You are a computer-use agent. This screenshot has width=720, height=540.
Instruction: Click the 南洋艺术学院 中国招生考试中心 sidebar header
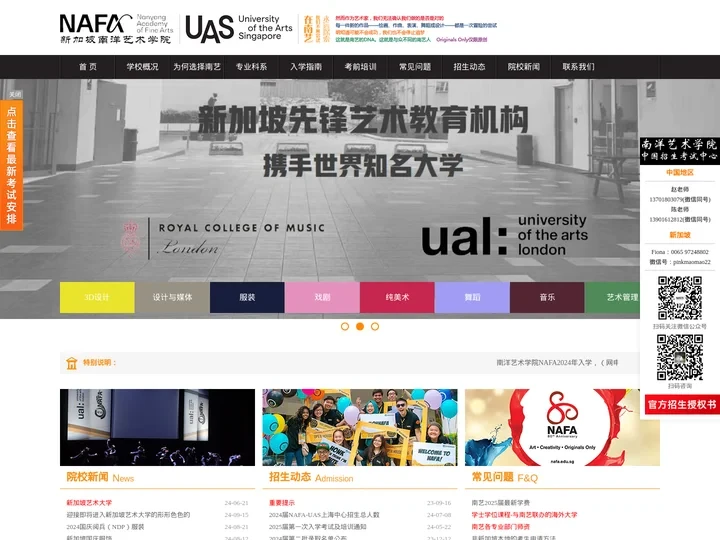coord(680,150)
